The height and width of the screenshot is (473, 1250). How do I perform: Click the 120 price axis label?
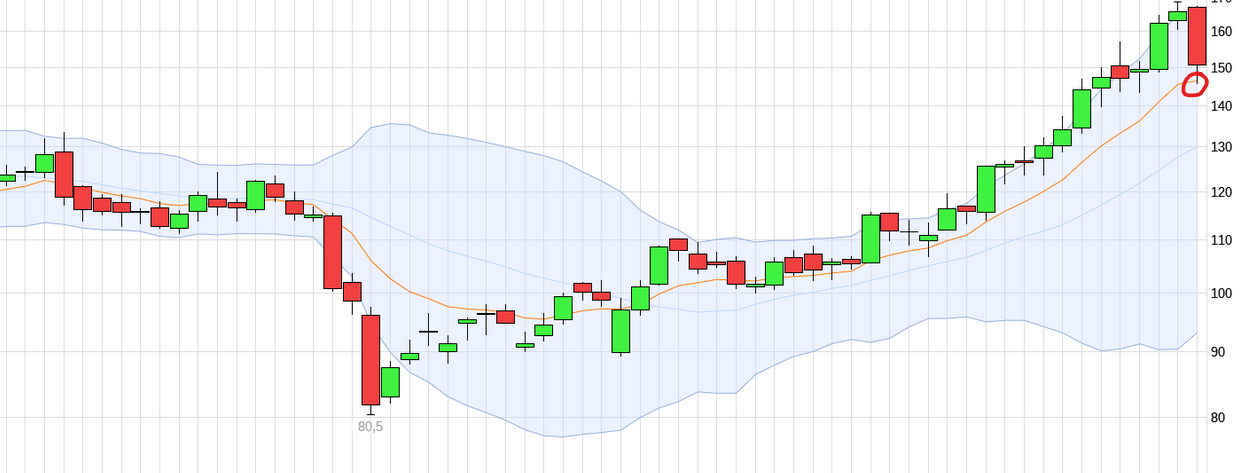pos(1221,192)
